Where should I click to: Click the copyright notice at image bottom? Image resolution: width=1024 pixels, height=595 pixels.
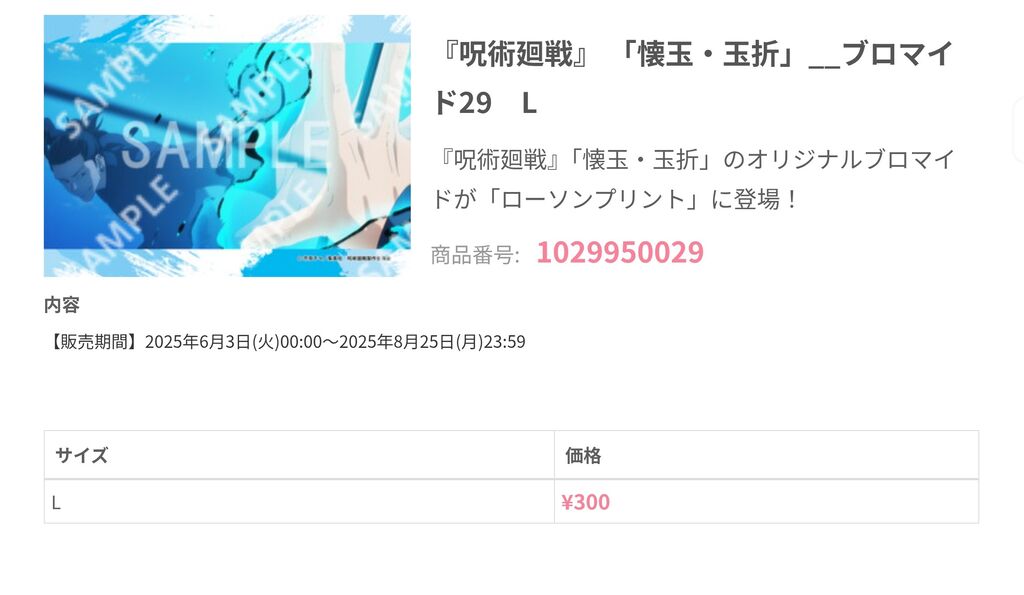click(x=344, y=258)
